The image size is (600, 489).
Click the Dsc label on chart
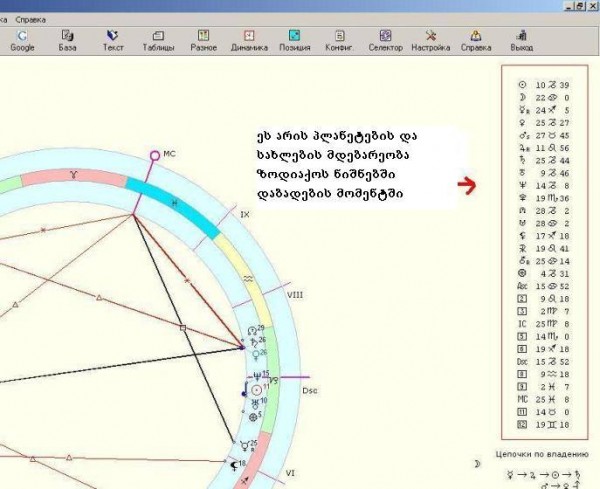pyautogui.click(x=309, y=390)
